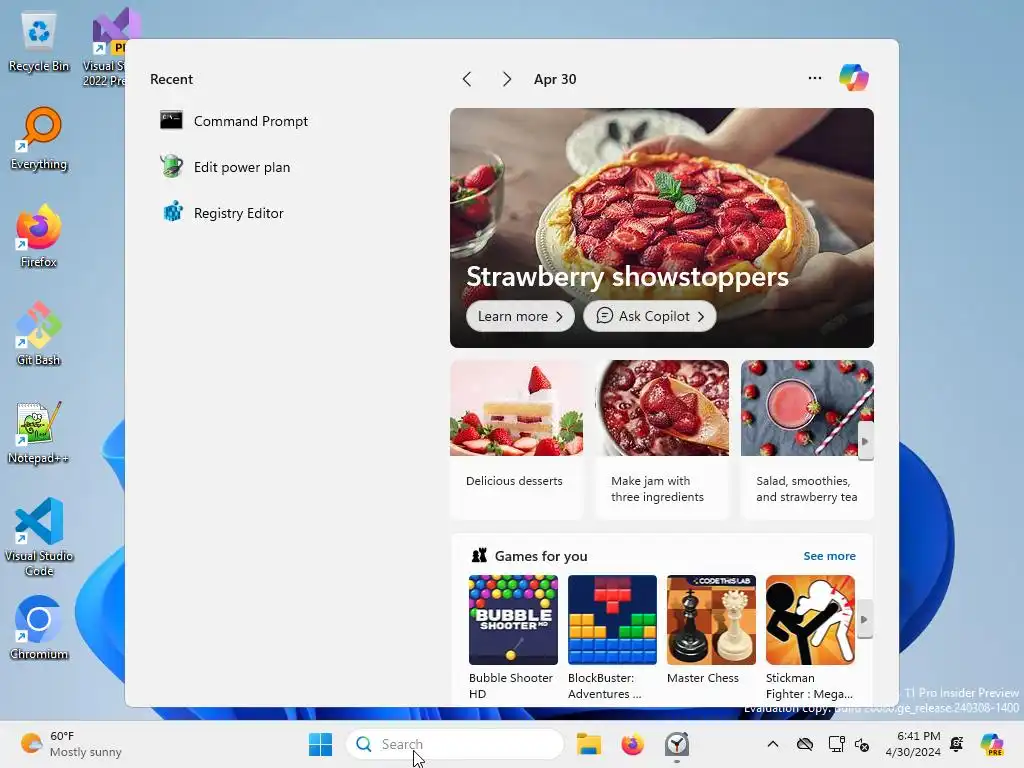Click the Recent heading
1024x768 pixels.
click(171, 79)
